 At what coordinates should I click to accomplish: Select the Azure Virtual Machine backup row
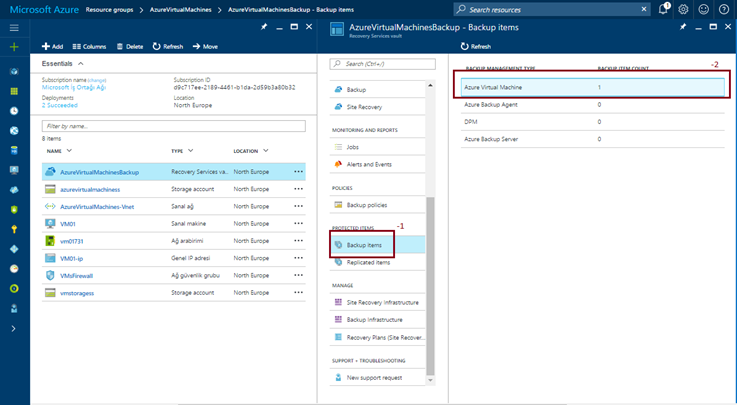coord(592,87)
